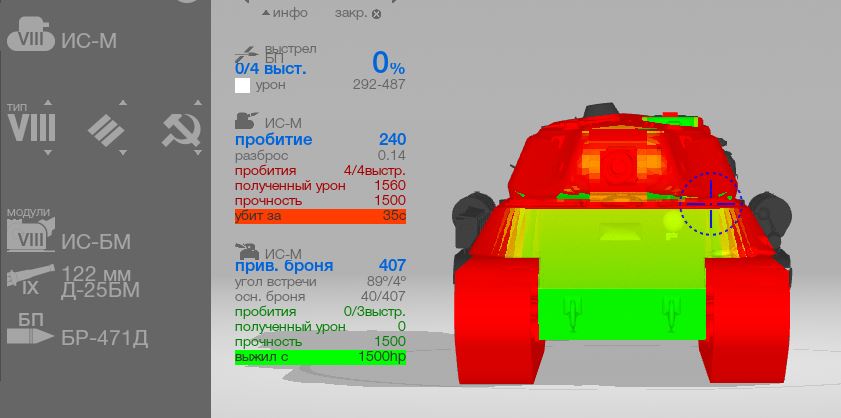
Task: Click the blue aiming reticle on tank
Action: (x=711, y=204)
